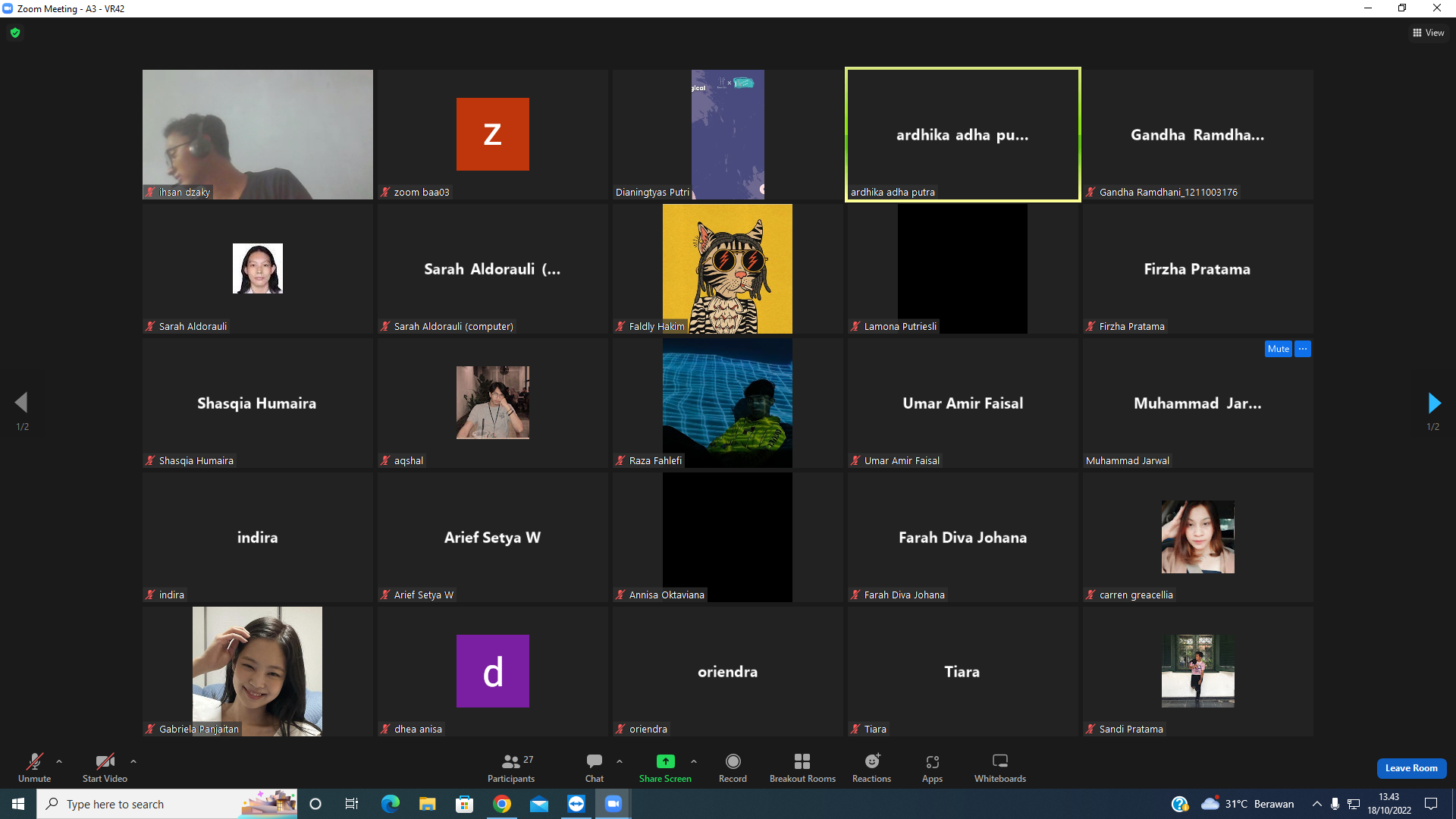Open Task View on taskbar
The width and height of the screenshot is (1456, 819).
click(x=352, y=804)
